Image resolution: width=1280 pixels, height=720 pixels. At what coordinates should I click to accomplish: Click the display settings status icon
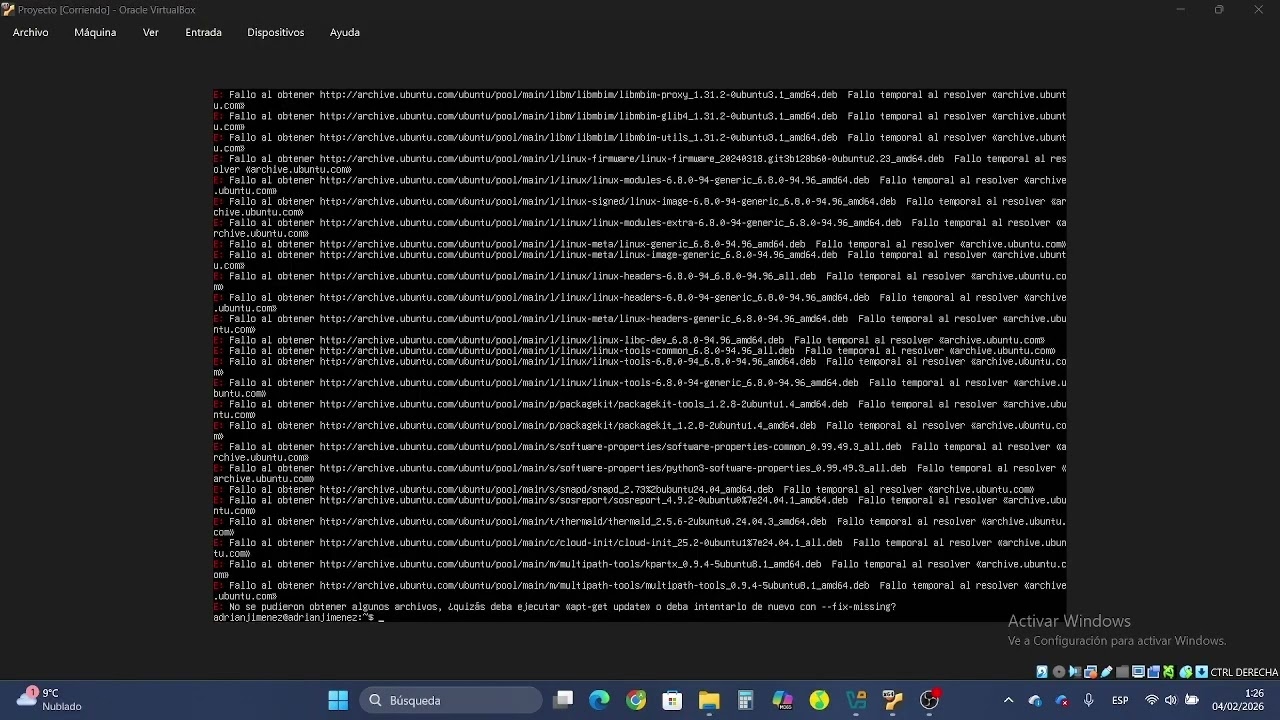pyautogui.click(x=1138, y=672)
